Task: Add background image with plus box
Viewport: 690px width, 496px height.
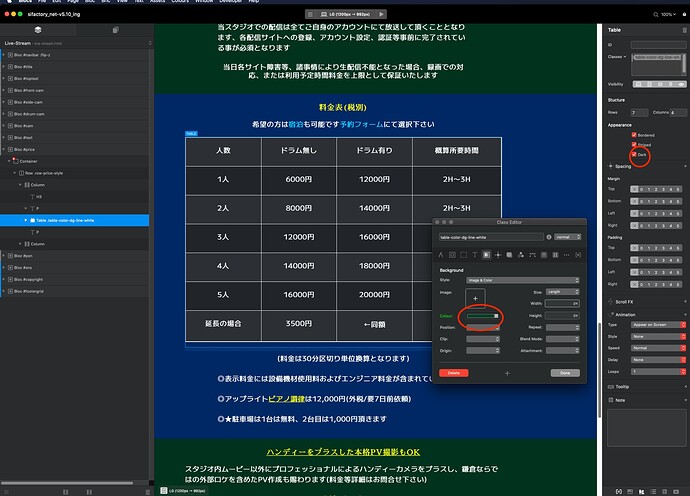Action: [476, 298]
